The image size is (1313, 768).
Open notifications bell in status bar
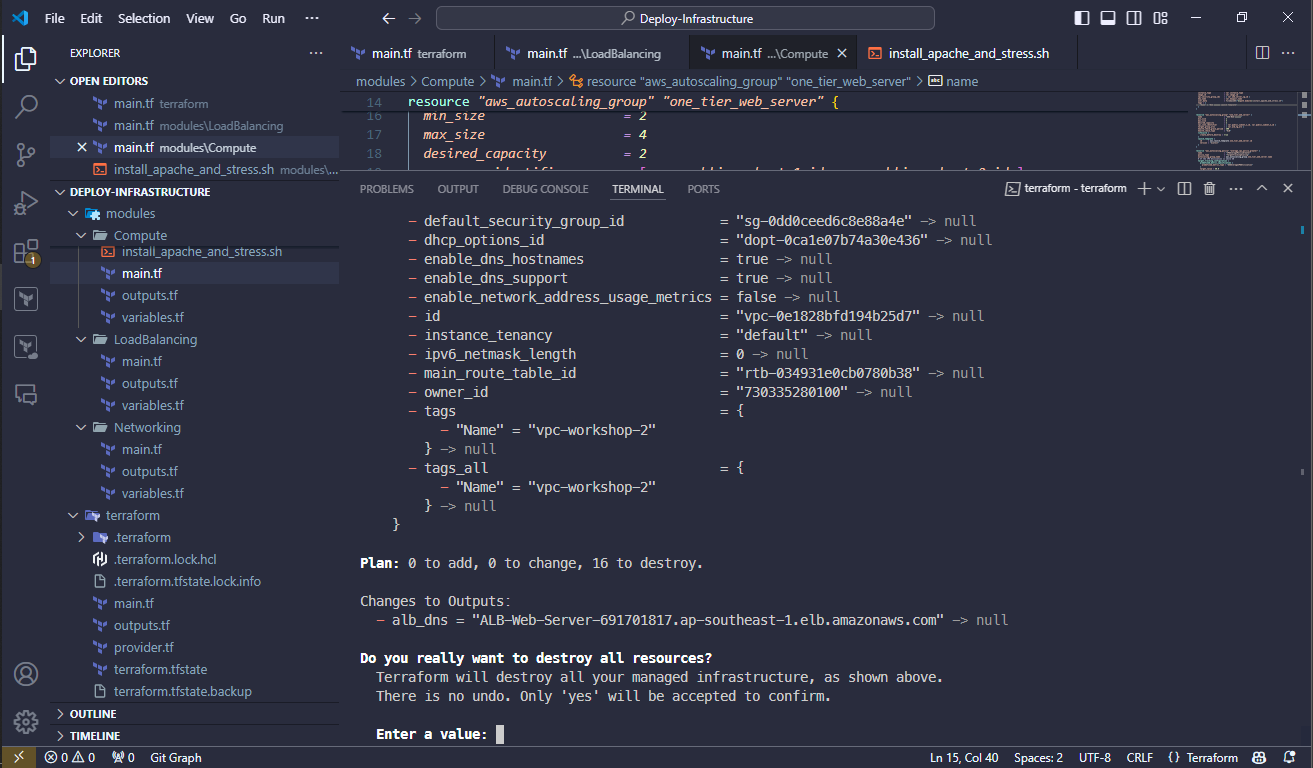tap(1290, 758)
